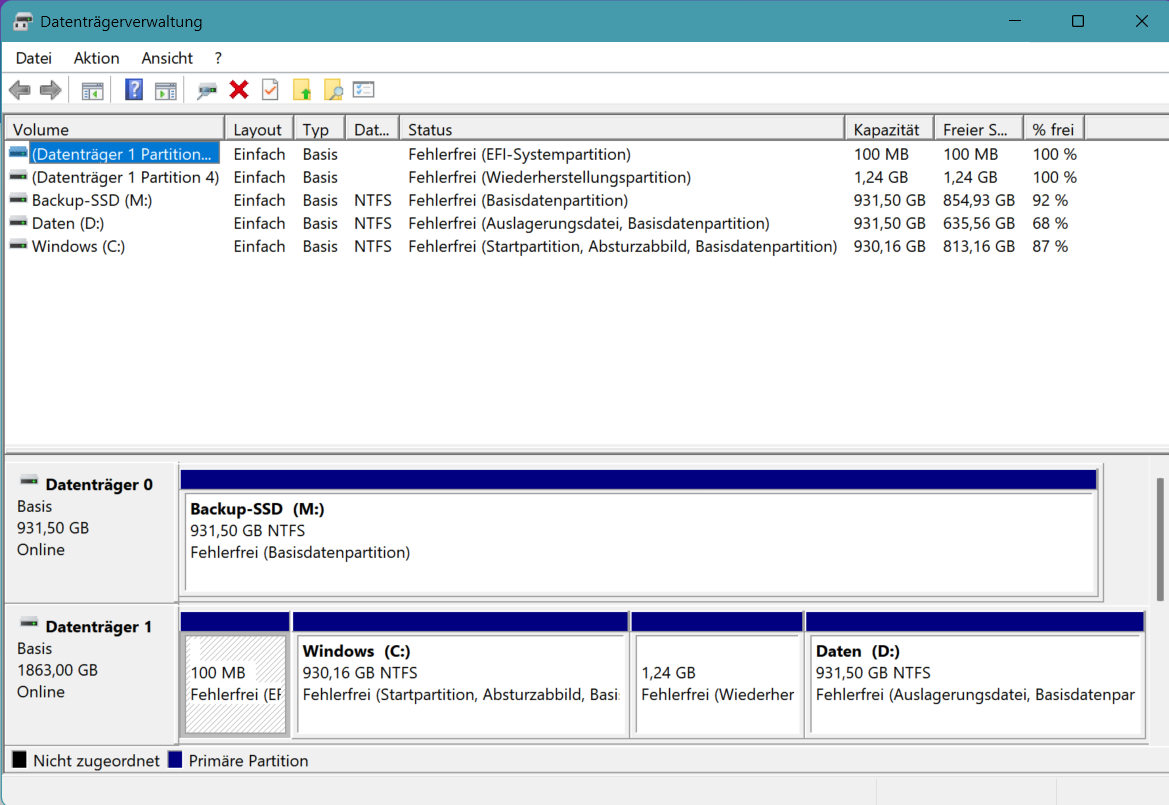This screenshot has width=1169, height=805.
Task: Sort by the Layout column header
Action: tap(259, 129)
